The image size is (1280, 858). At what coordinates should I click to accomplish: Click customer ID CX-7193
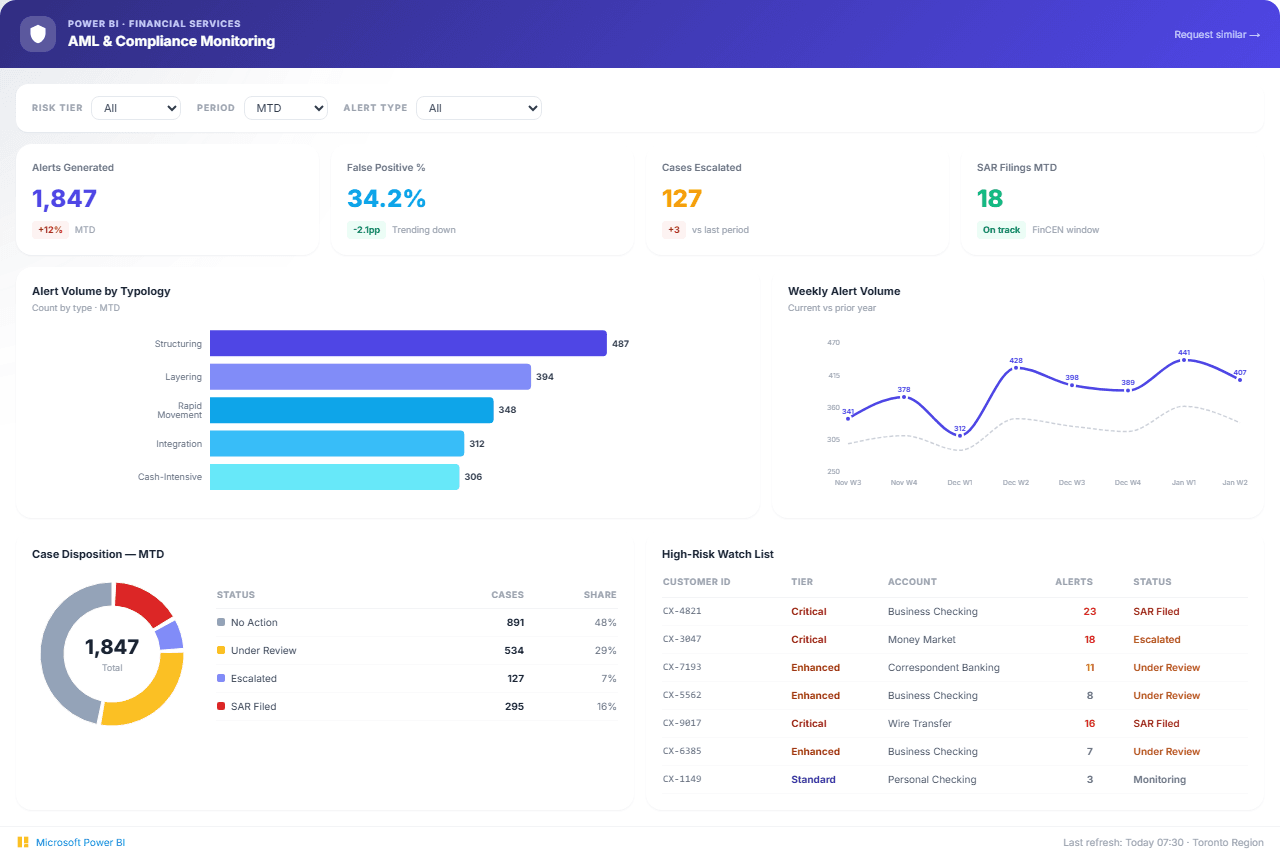[682, 668]
